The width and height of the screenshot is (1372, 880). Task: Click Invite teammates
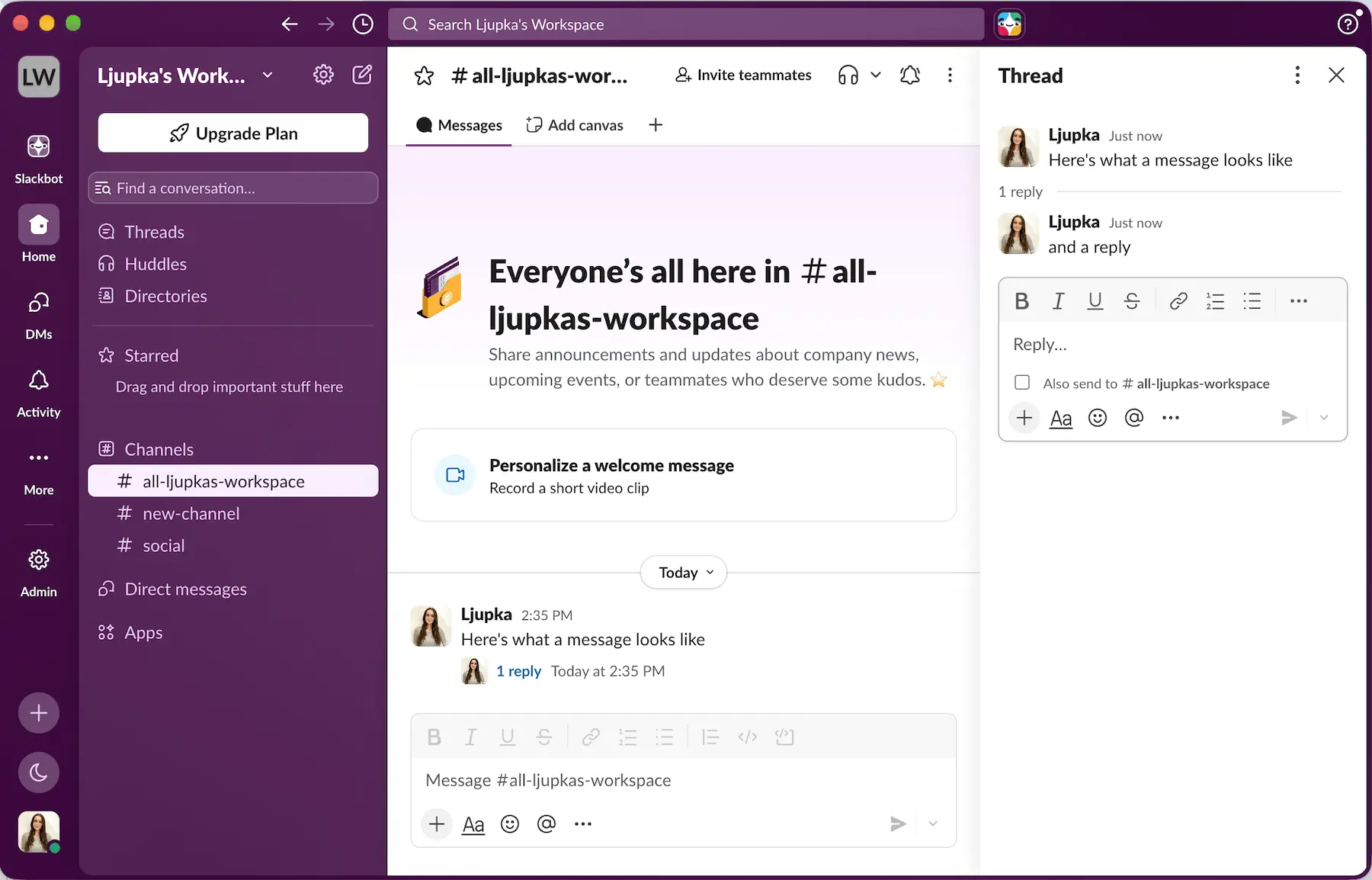point(743,75)
